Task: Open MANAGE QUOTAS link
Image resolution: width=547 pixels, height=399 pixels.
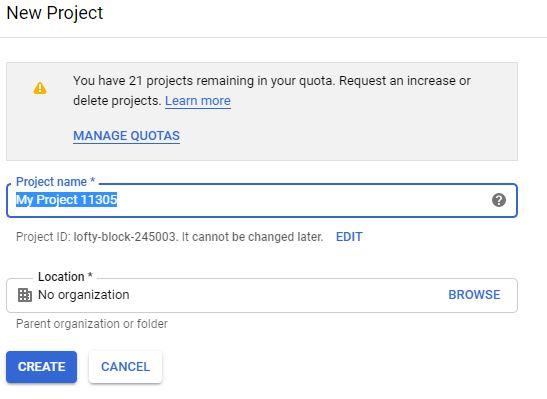Action: coord(126,136)
